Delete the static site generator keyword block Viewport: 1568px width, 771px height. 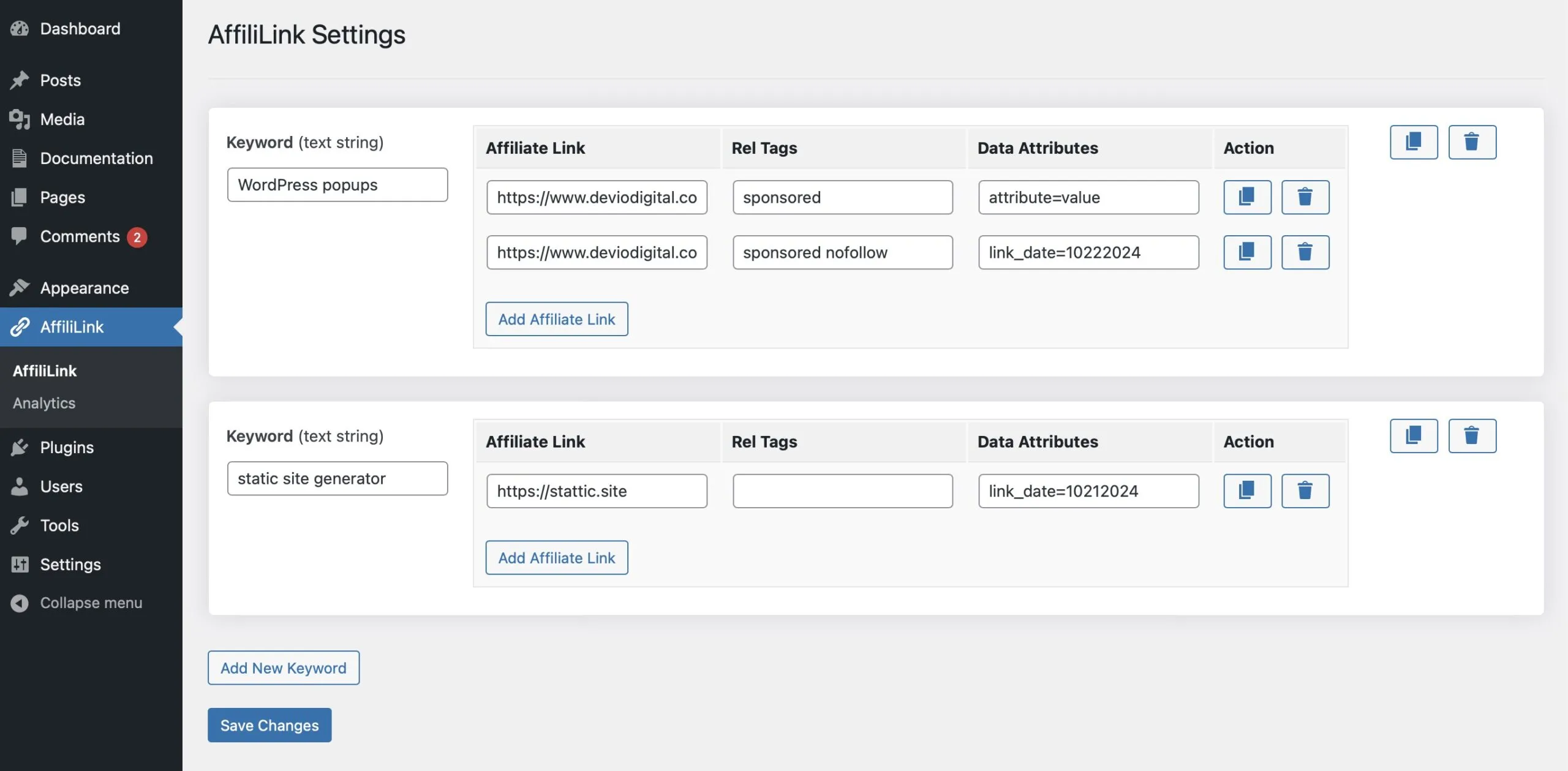click(x=1471, y=435)
